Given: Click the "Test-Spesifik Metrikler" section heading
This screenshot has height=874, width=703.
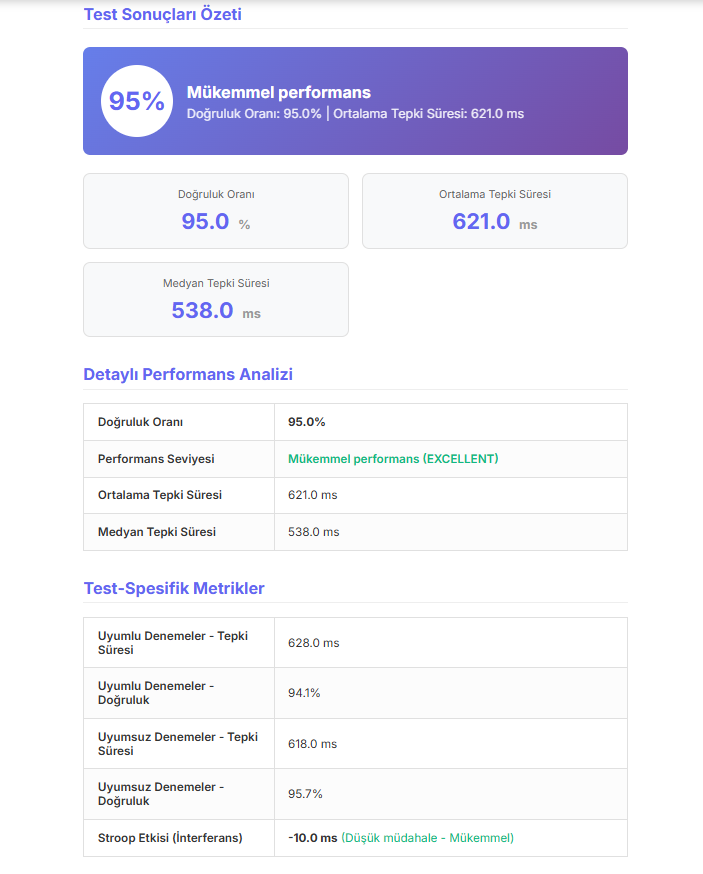Looking at the screenshot, I should tap(174, 588).
